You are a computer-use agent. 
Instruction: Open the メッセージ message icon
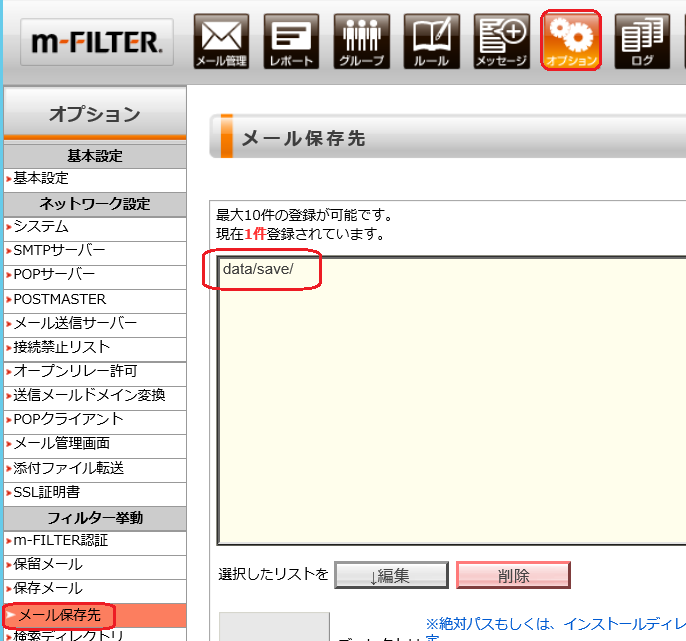pos(501,42)
